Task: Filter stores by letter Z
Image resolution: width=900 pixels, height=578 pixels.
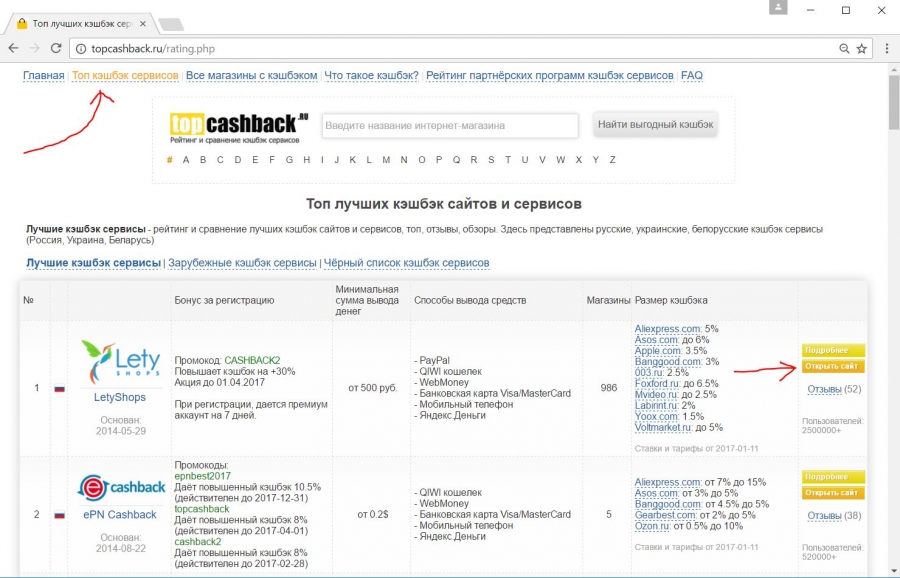Action: tap(612, 160)
